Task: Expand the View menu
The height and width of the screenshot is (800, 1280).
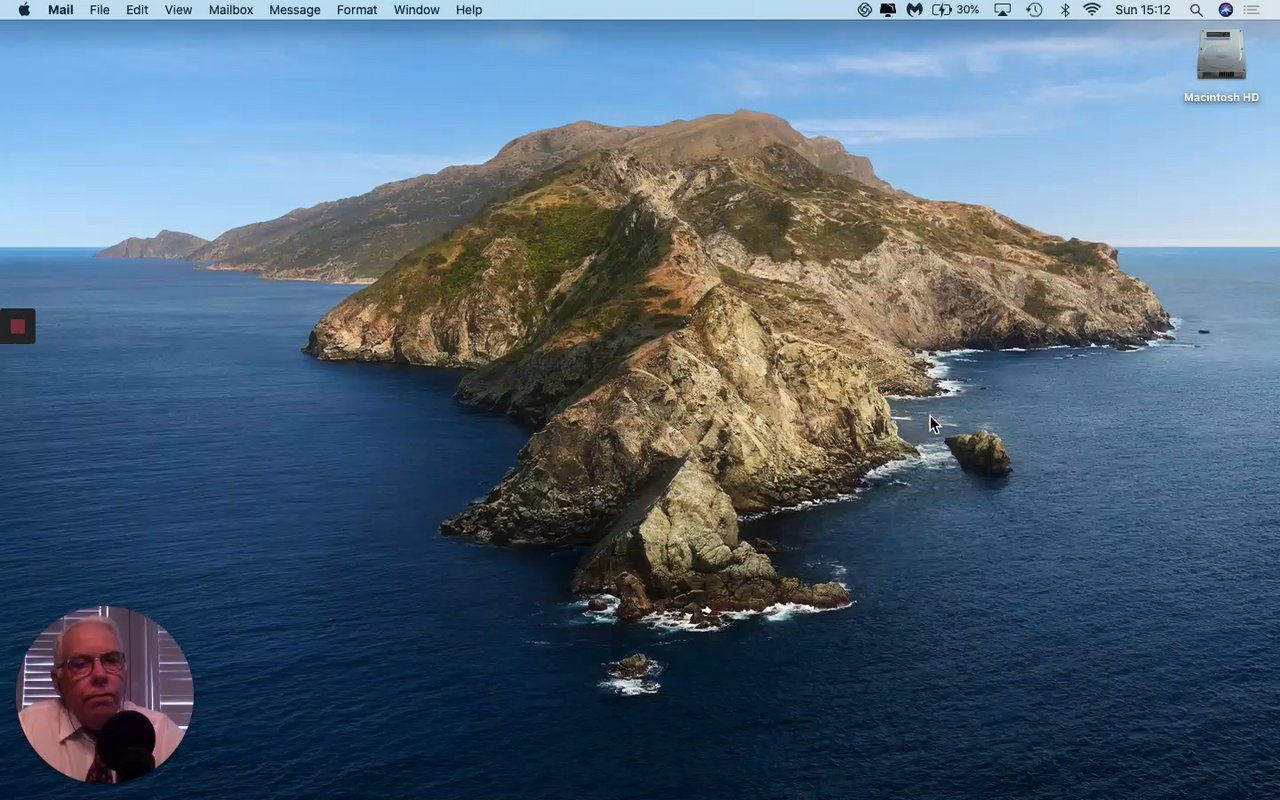Action: [x=178, y=10]
